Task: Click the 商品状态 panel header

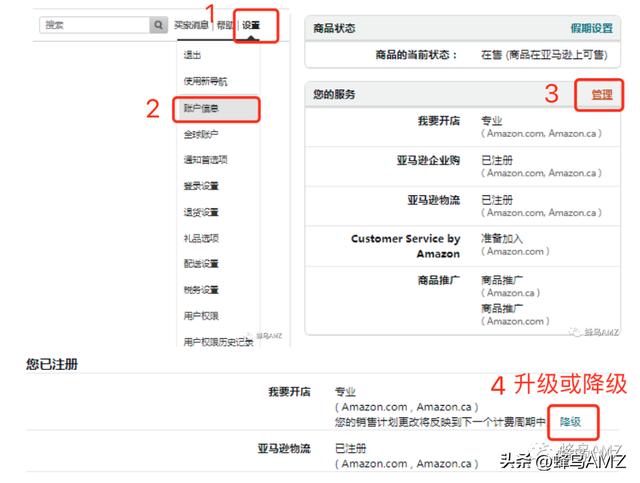Action: [462, 28]
